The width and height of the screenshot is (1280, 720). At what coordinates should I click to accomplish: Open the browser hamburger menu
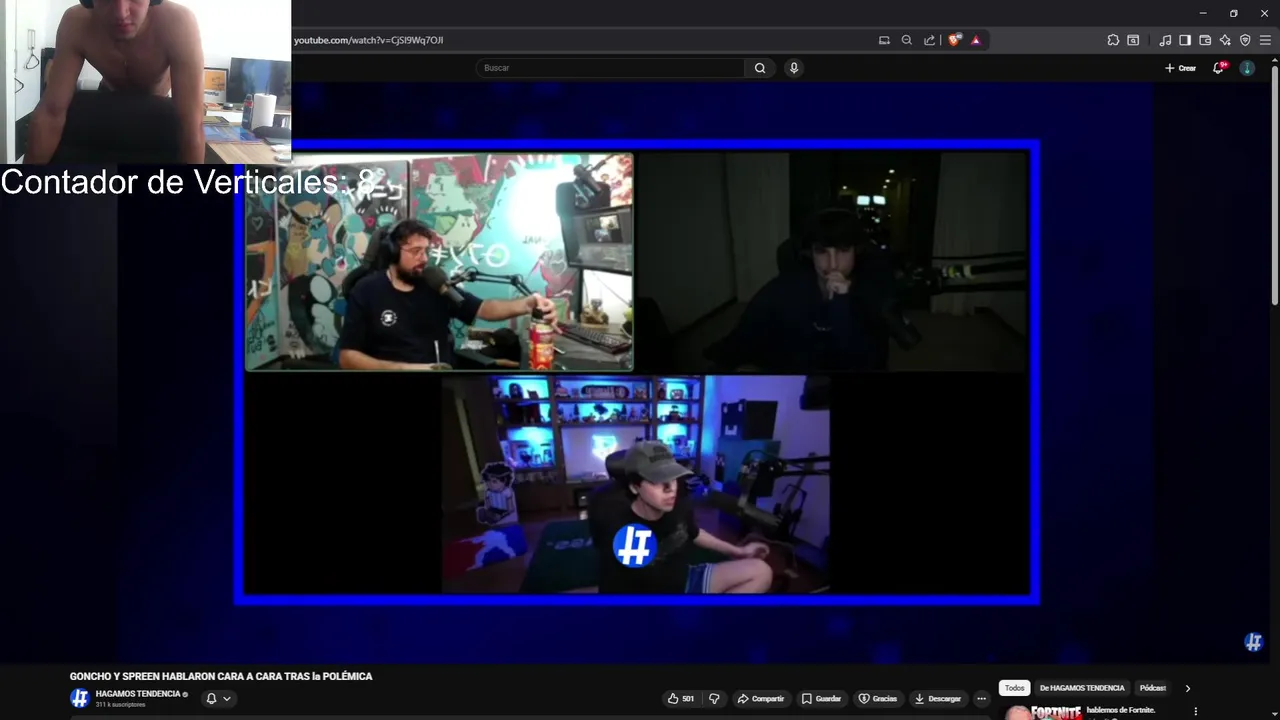tap(1265, 40)
